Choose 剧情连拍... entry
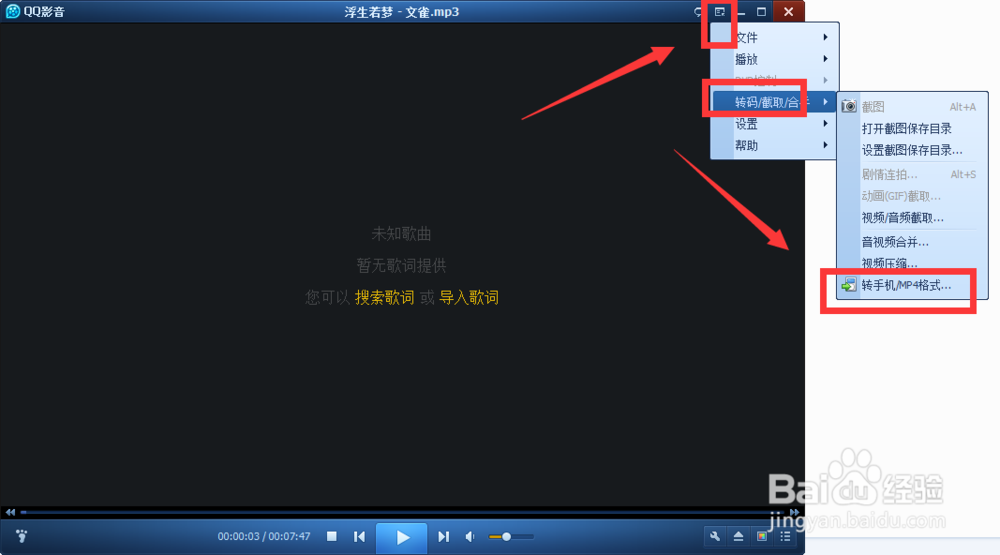Screen dimensions: 1000x555 (x=912, y=174)
